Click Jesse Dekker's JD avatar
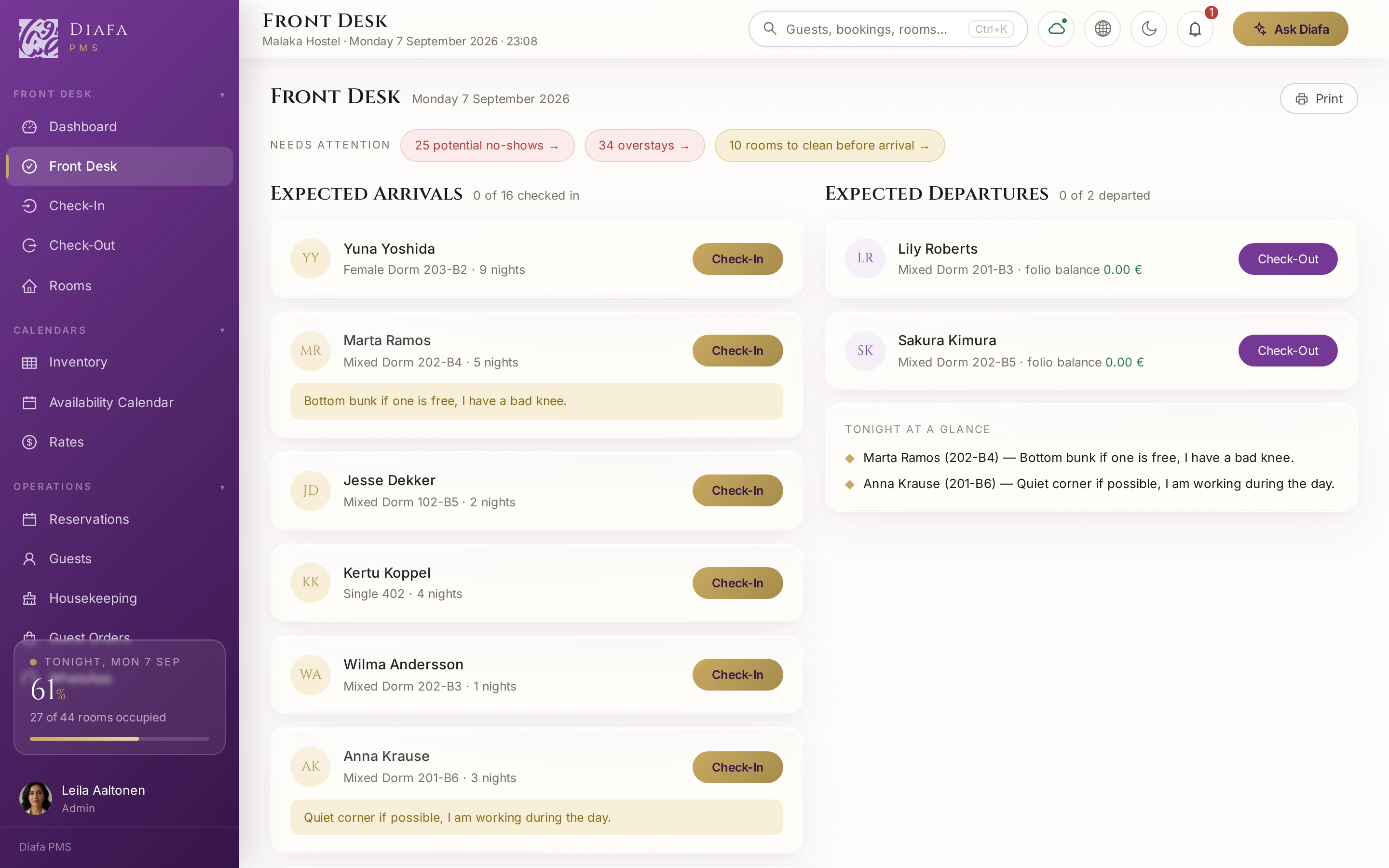Image resolution: width=1389 pixels, height=868 pixels. pos(311,490)
